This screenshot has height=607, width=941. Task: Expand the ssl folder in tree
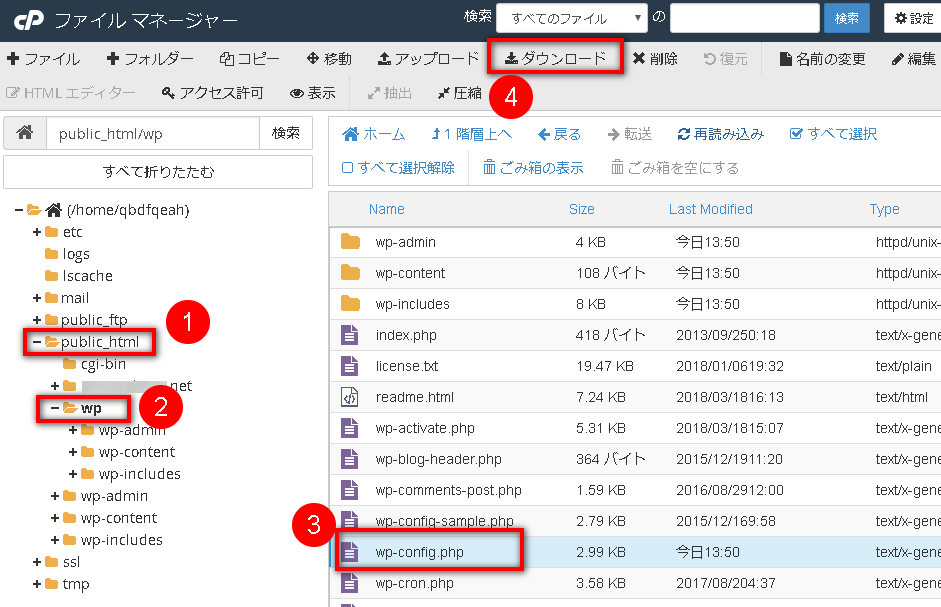coord(37,562)
